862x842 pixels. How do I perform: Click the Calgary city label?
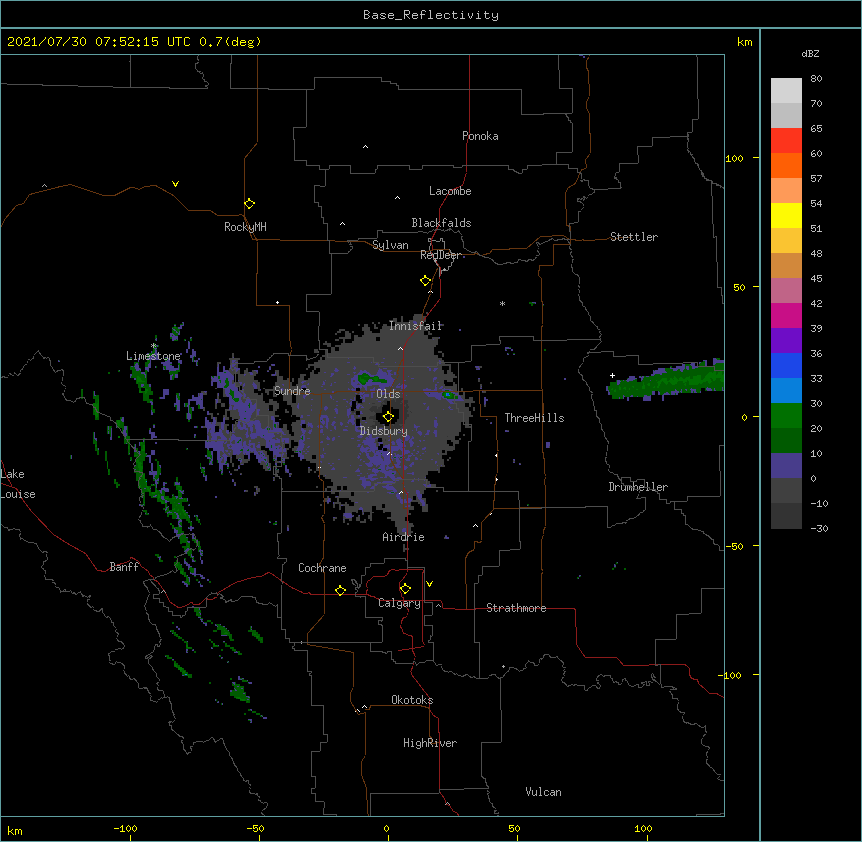coord(399,603)
